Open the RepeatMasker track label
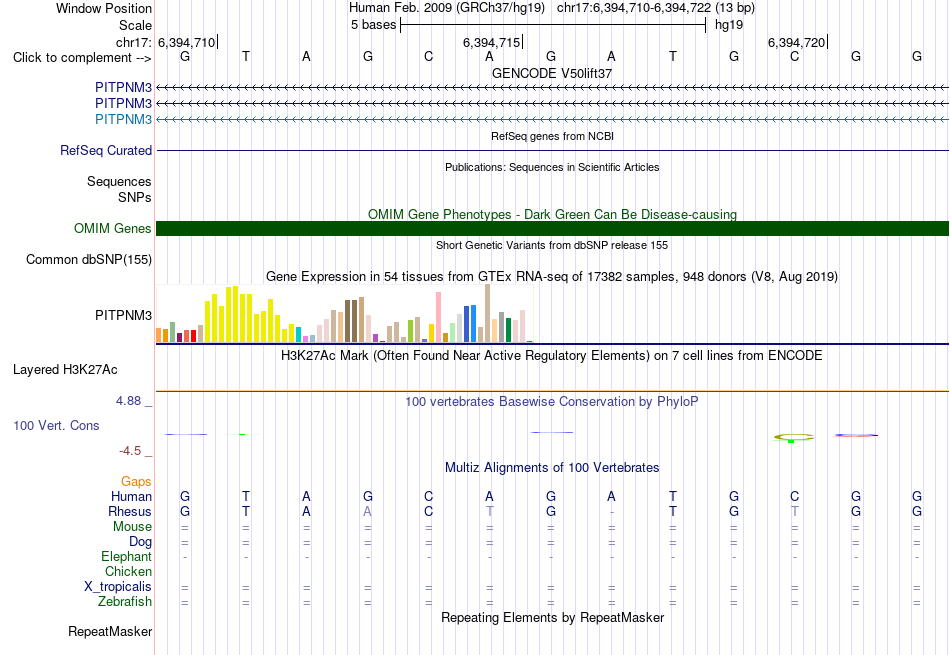 pos(110,631)
